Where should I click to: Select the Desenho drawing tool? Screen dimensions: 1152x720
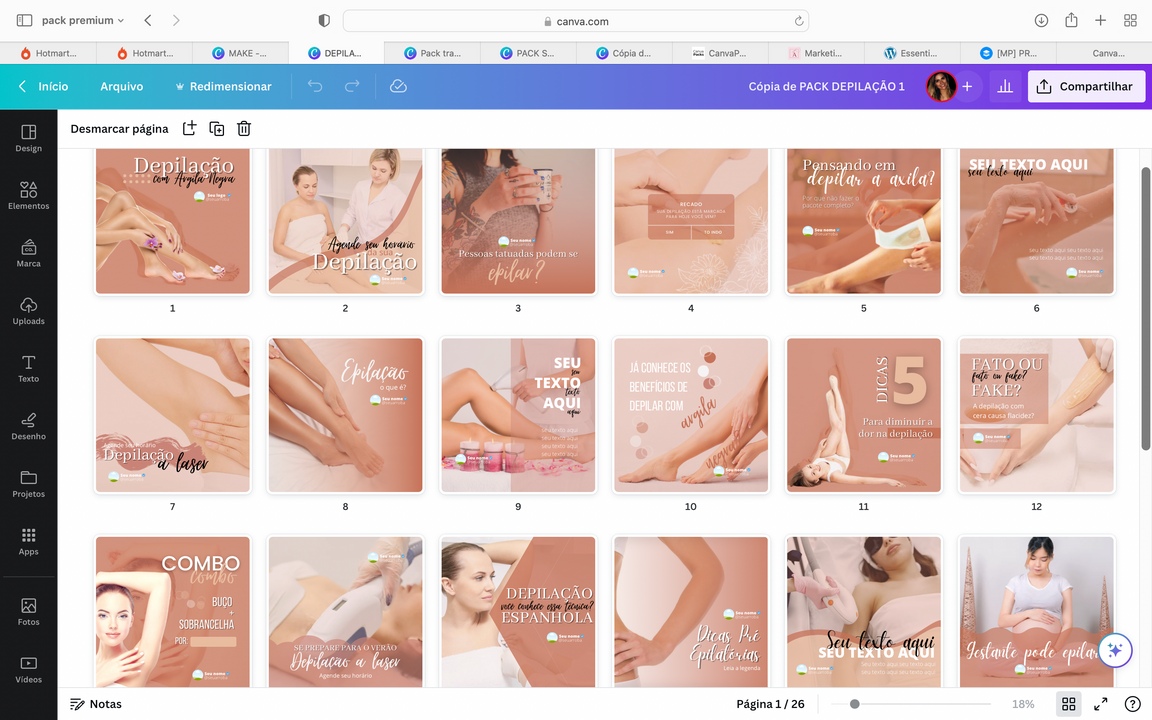click(x=28, y=425)
